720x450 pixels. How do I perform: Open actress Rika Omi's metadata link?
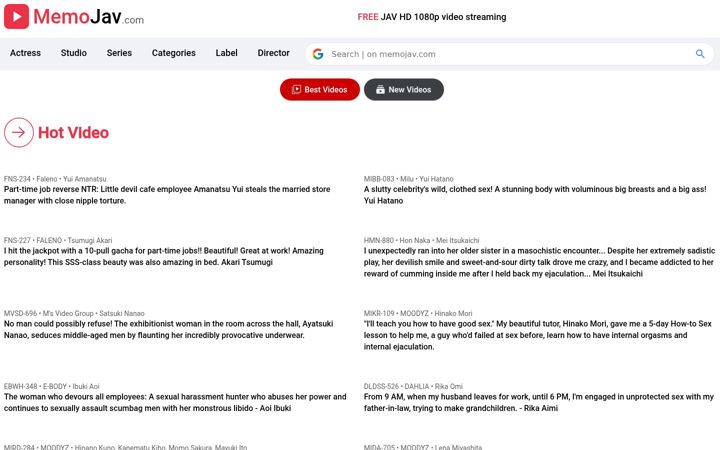449,387
